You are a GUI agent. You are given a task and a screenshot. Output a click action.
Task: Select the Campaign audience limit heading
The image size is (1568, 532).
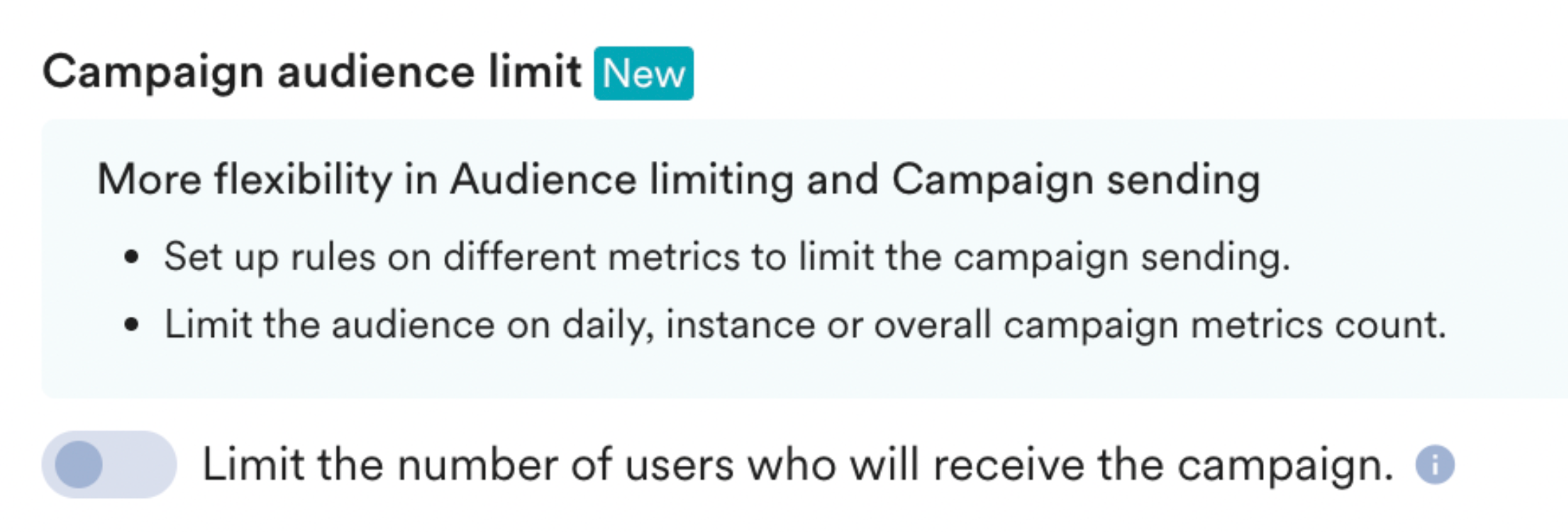(x=312, y=72)
